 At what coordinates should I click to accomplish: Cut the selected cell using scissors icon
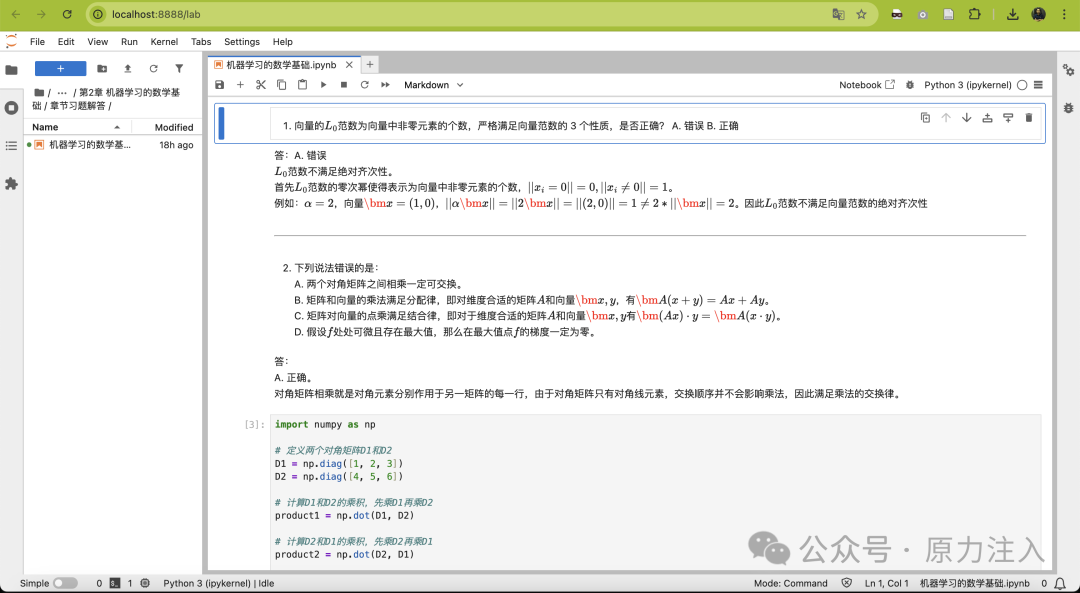click(260, 85)
